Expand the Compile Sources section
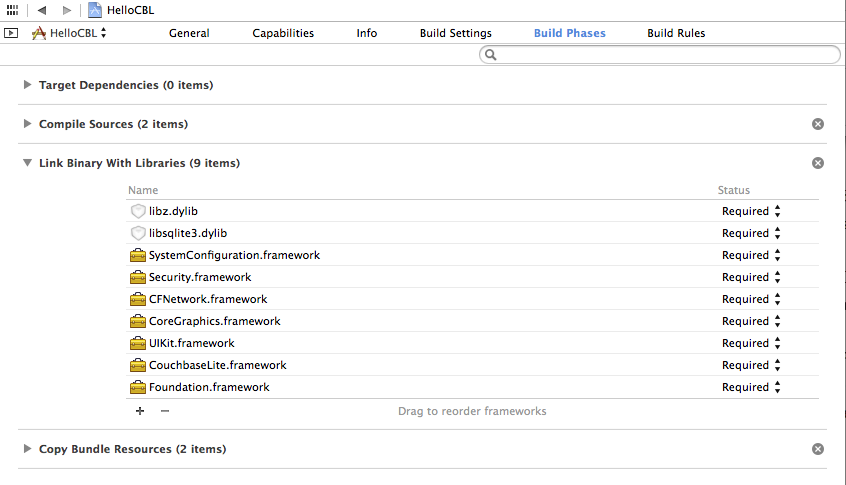The height and width of the screenshot is (485, 846). pyautogui.click(x=26, y=124)
